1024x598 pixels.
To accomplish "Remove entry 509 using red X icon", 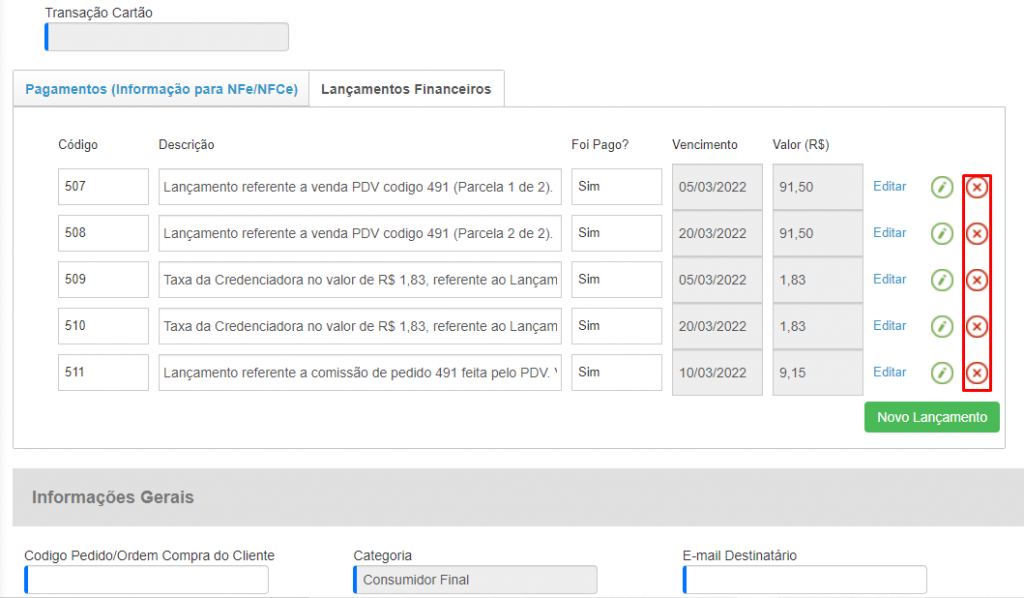I will click(977, 280).
